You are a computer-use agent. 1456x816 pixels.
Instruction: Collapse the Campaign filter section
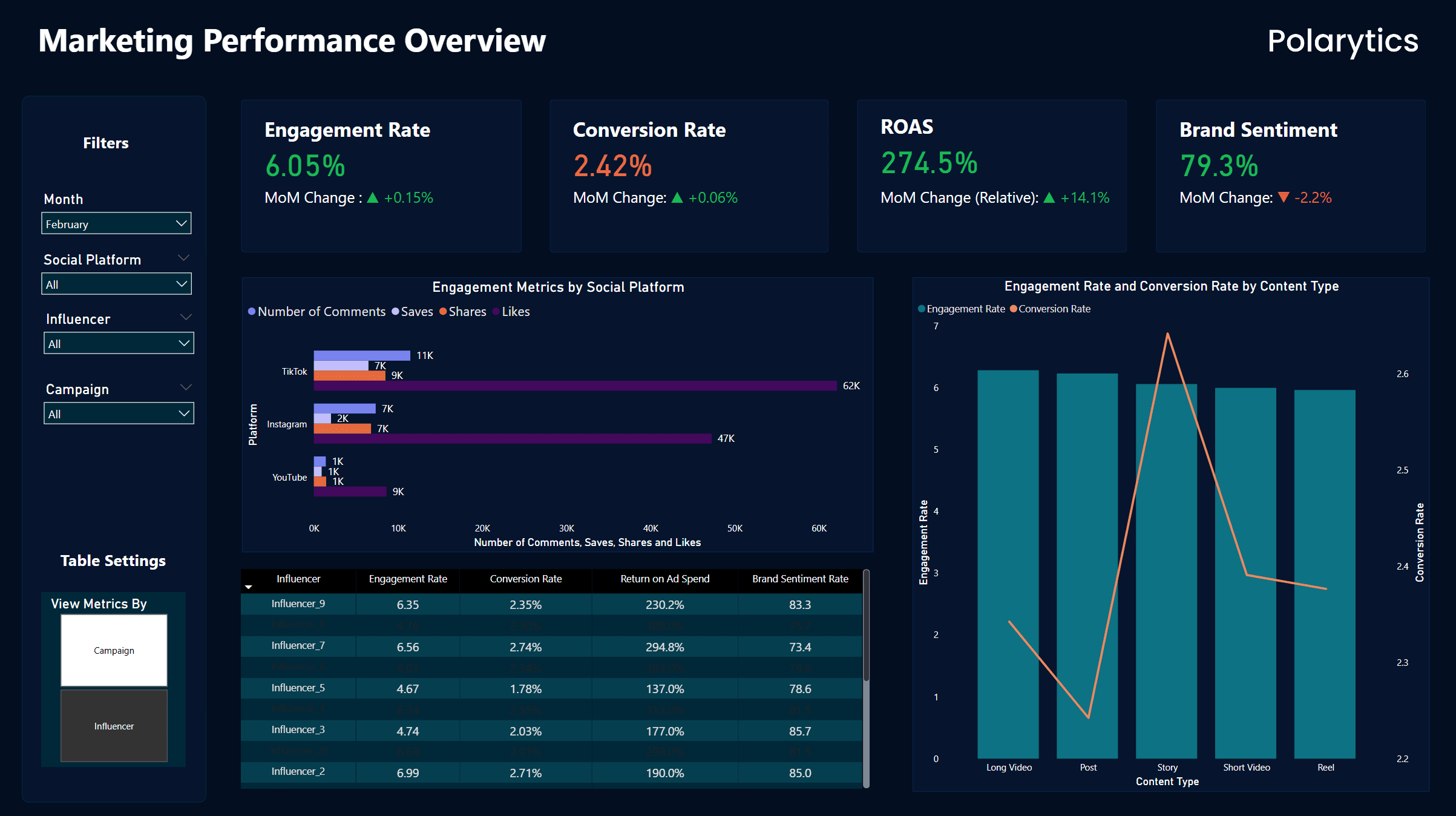186,387
